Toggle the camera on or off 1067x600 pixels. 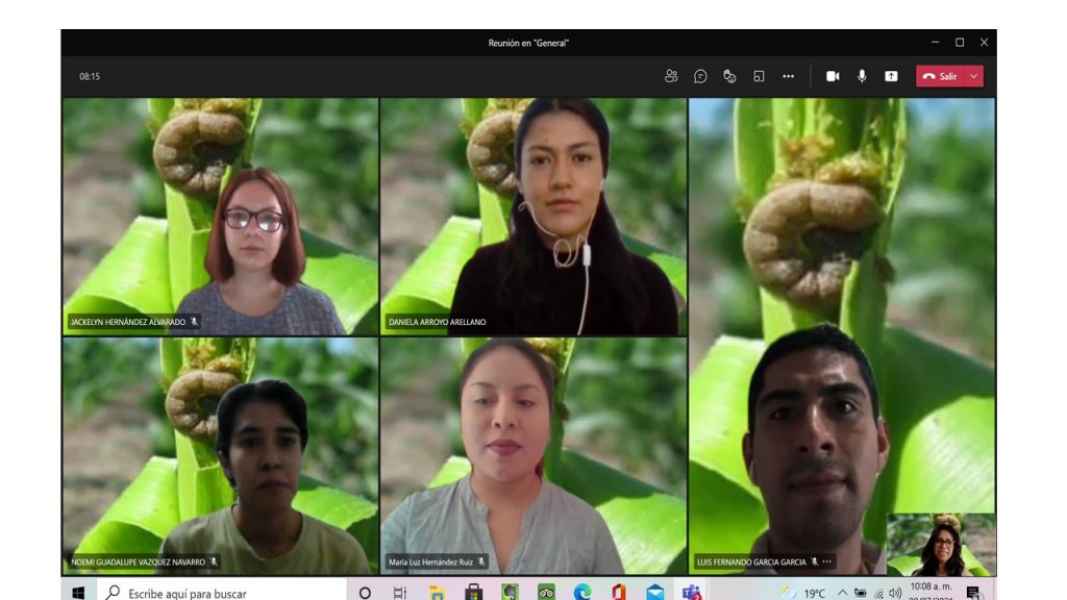832,76
